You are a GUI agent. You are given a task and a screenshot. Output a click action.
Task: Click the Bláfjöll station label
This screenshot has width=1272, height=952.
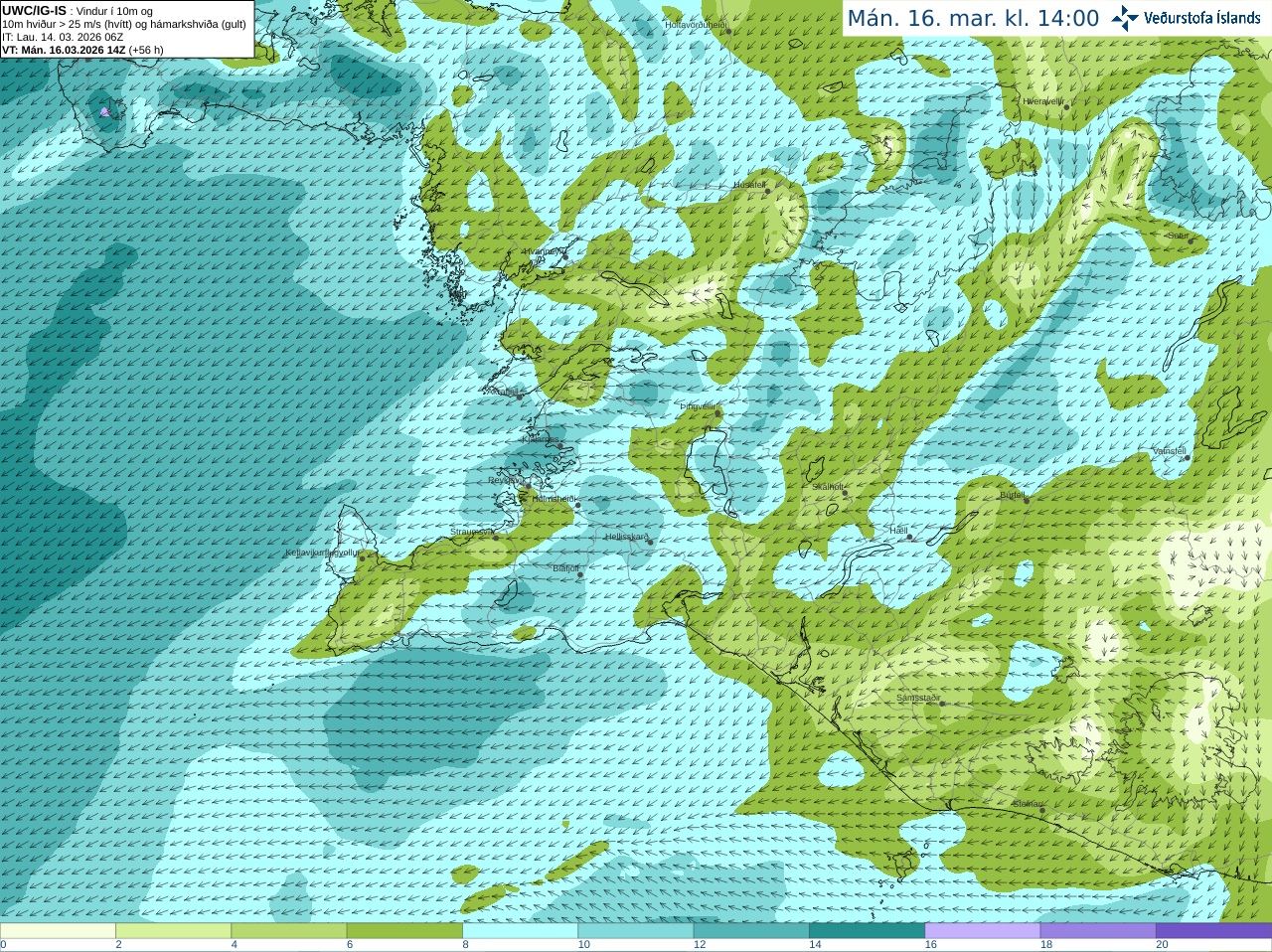(564, 568)
